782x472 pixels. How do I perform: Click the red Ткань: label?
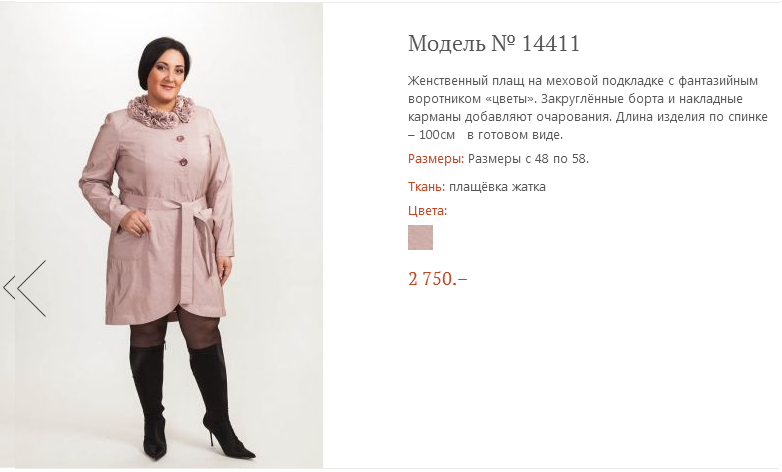pyautogui.click(x=426, y=187)
